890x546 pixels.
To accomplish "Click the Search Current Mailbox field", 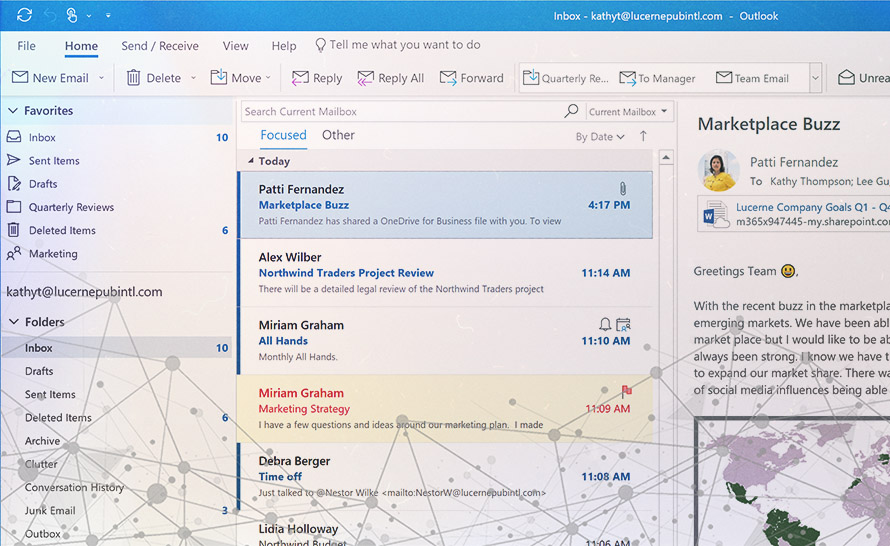I will 401,112.
